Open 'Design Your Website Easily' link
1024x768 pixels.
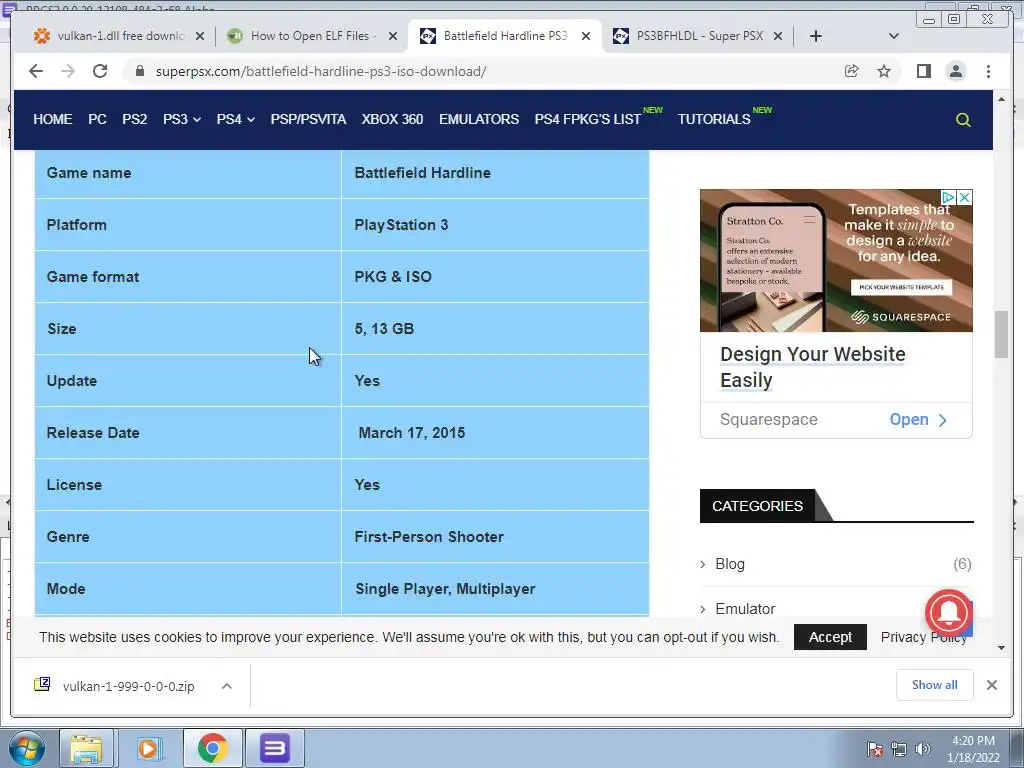(812, 367)
